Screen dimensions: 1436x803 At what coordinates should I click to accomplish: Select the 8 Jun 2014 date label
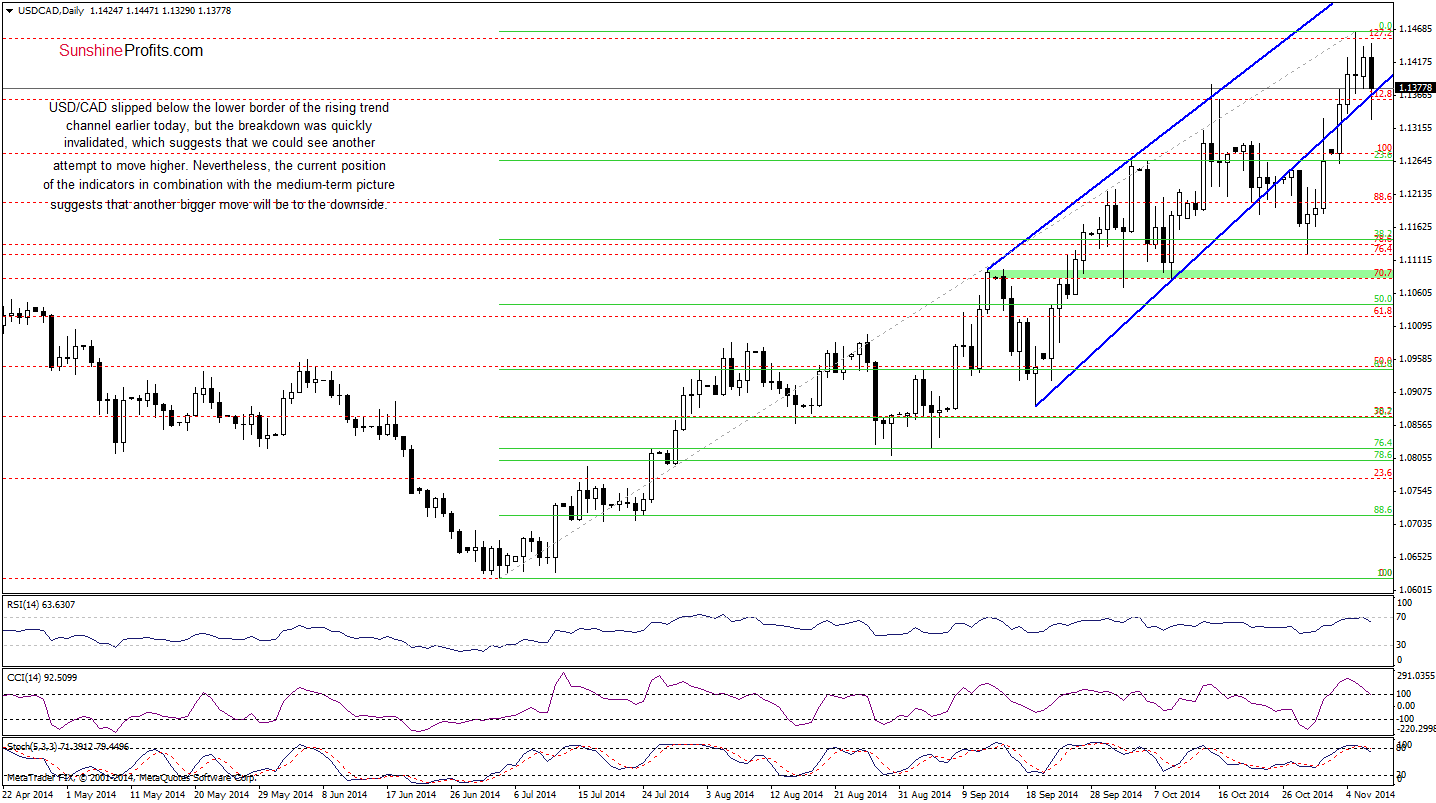click(x=346, y=796)
